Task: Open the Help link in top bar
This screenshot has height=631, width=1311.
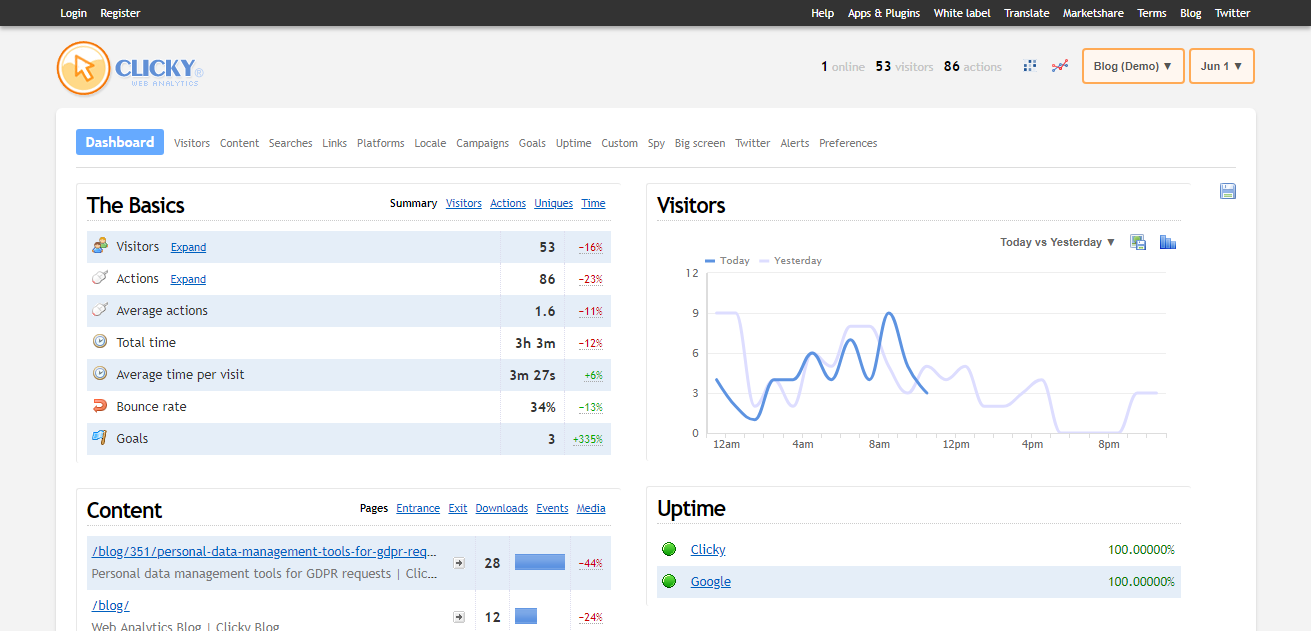Action: tap(823, 13)
